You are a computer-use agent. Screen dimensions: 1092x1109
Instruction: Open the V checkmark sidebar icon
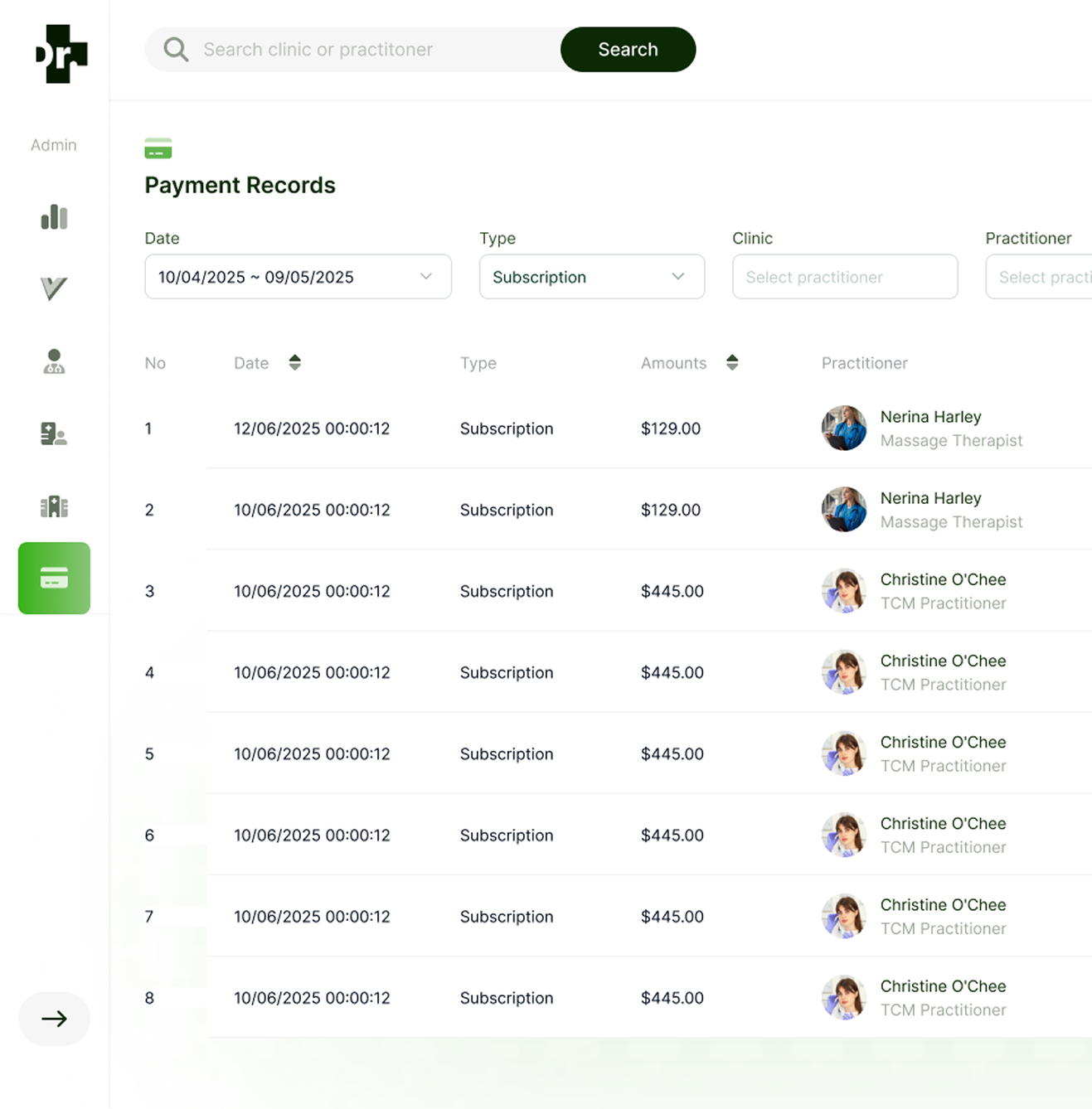coord(54,288)
